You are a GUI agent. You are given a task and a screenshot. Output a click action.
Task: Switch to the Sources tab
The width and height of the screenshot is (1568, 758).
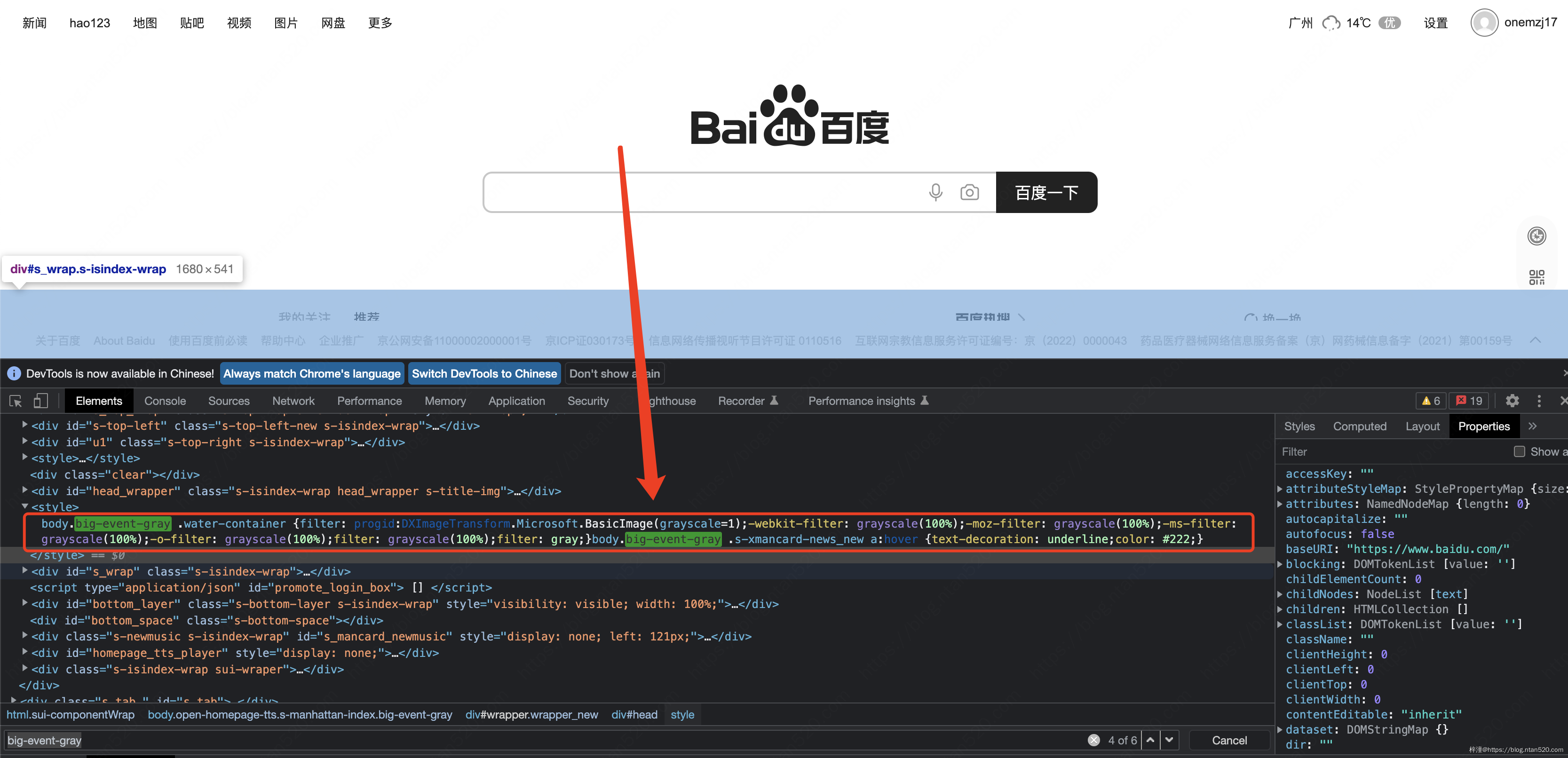pos(229,401)
